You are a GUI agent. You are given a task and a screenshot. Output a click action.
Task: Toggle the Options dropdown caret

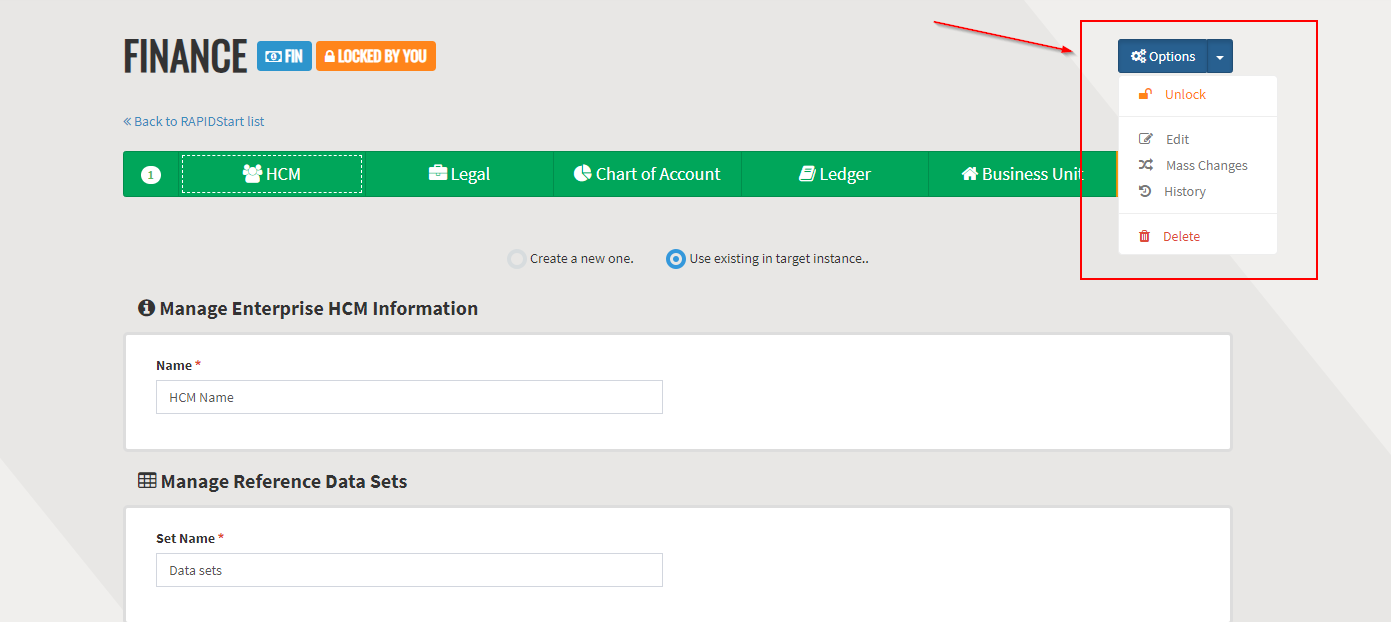(x=1220, y=57)
